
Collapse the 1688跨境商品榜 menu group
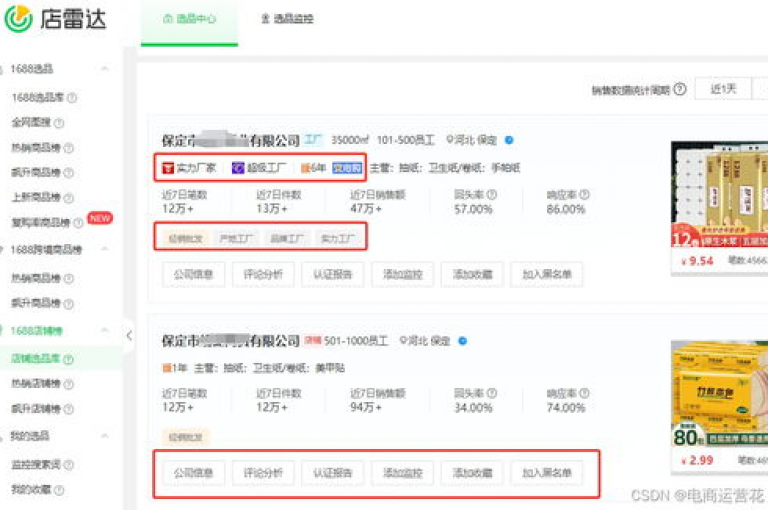point(104,249)
